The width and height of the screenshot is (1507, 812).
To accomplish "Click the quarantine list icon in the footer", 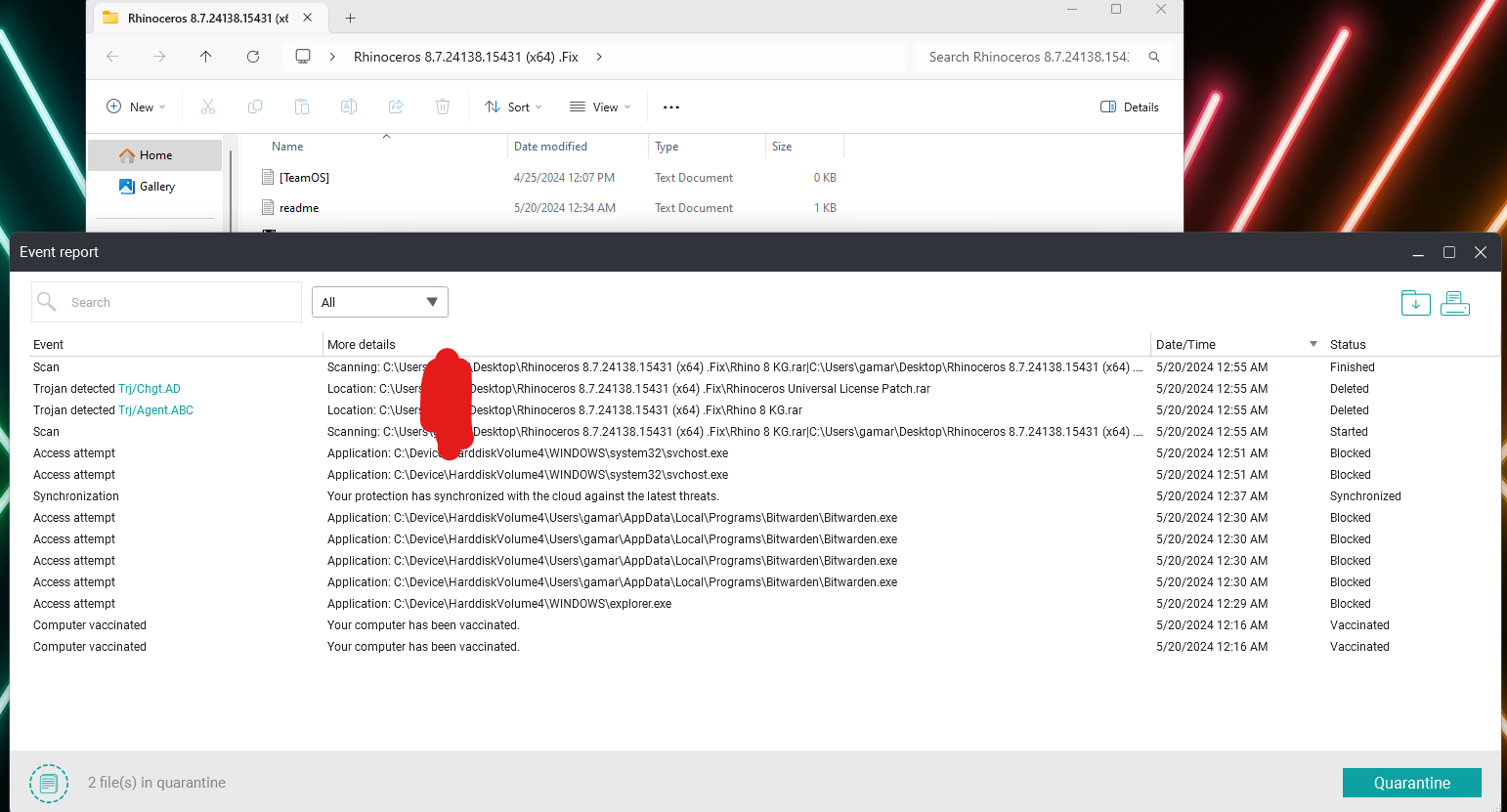I will tap(49, 783).
